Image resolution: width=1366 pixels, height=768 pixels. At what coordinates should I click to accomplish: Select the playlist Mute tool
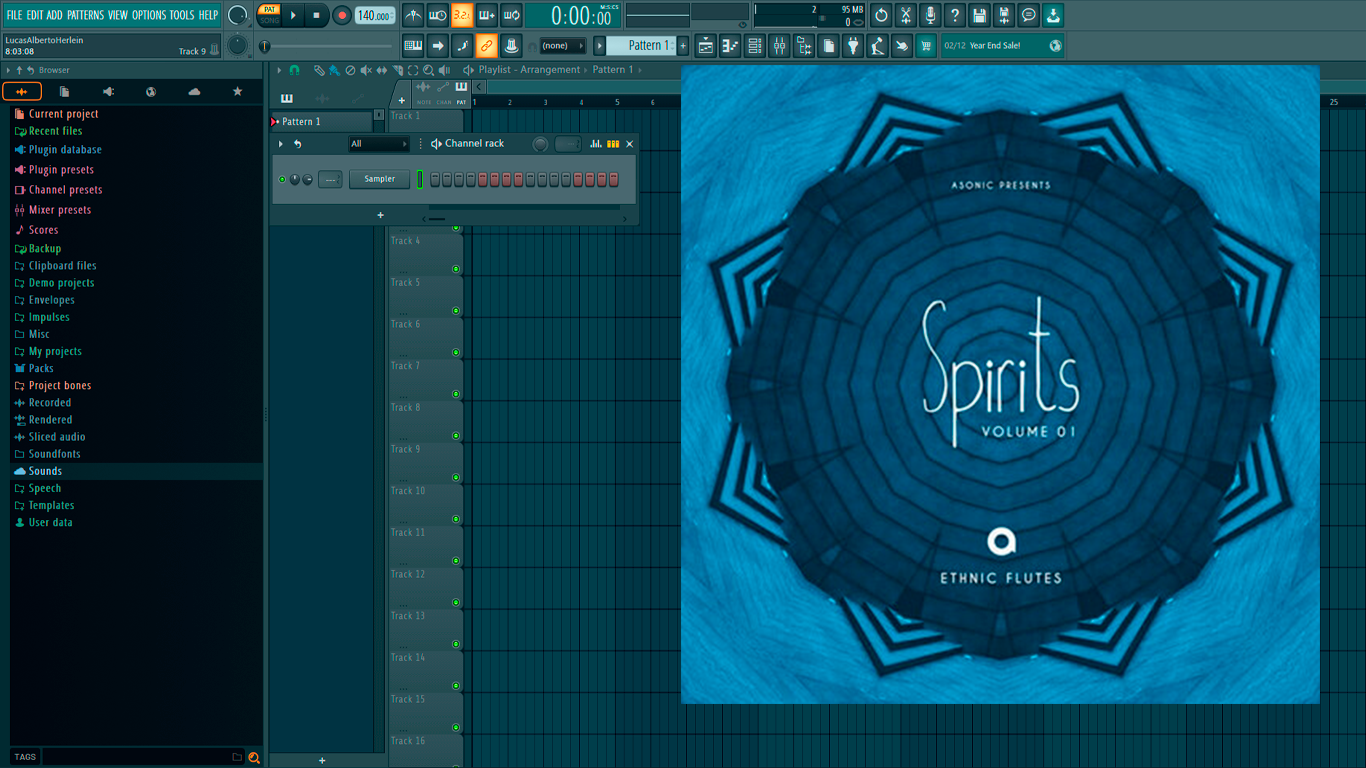tap(366, 70)
